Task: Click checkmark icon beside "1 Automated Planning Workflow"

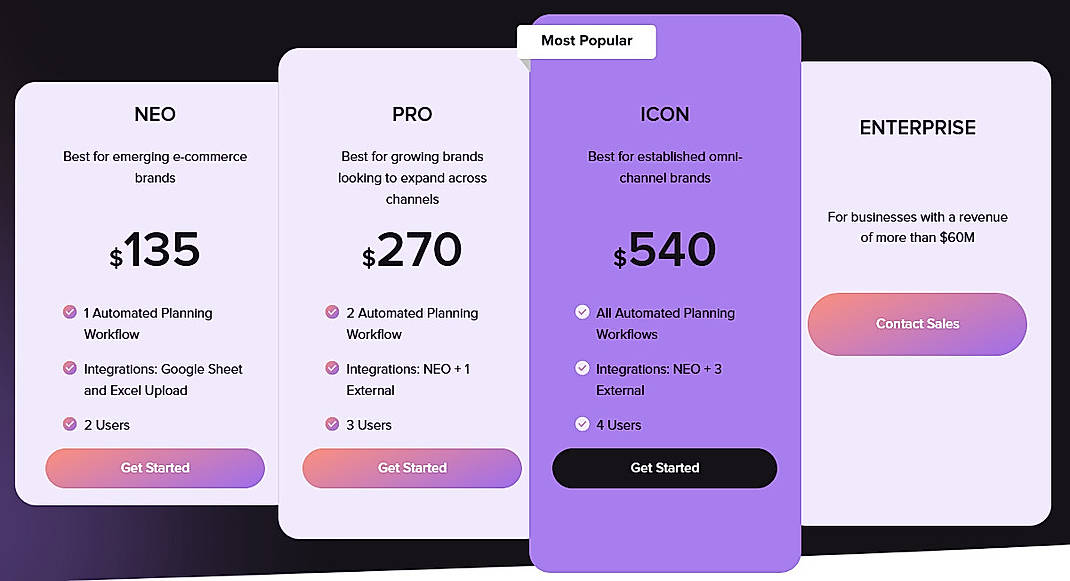Action: coord(71,313)
